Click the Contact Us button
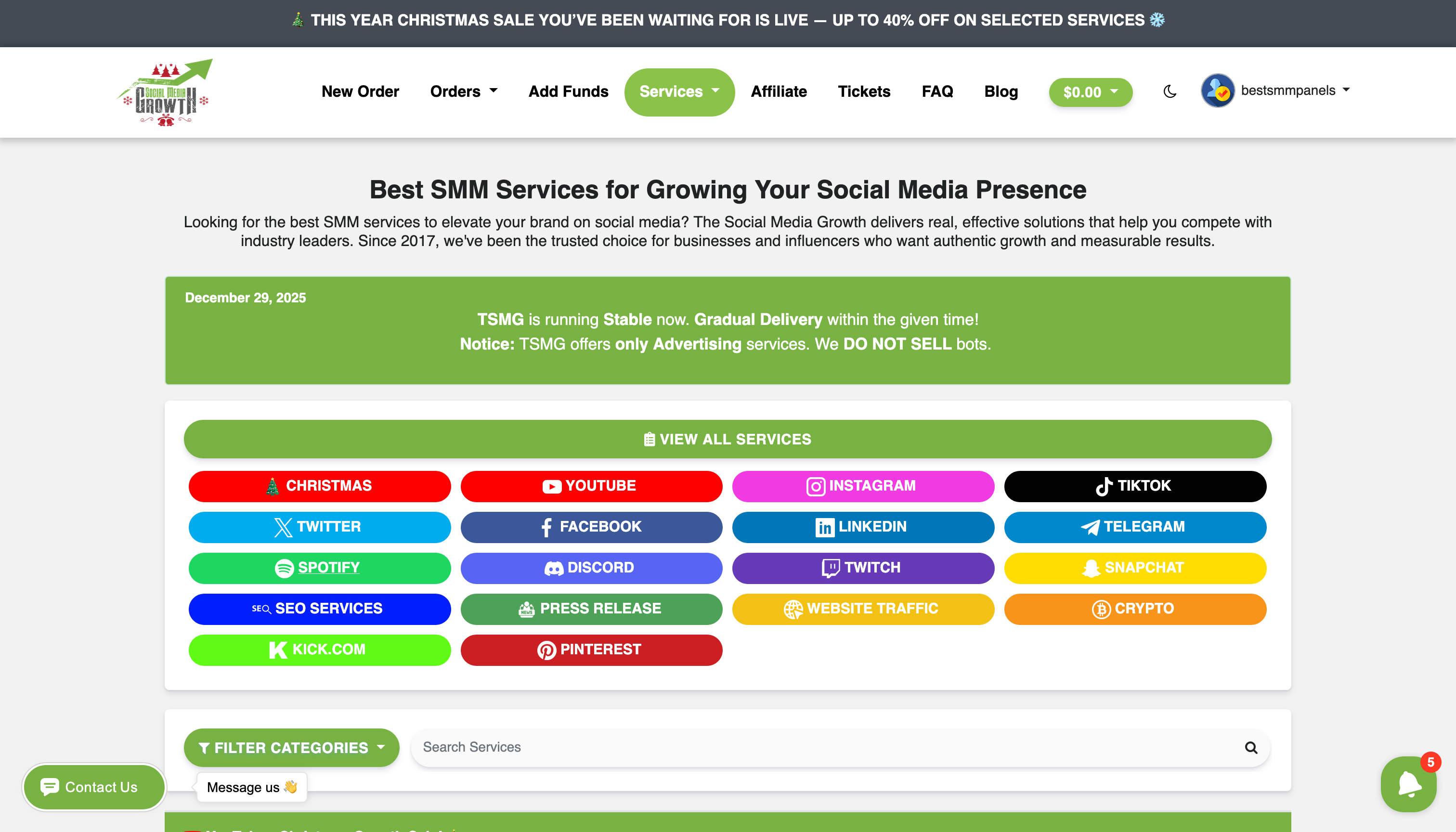 coord(94,787)
